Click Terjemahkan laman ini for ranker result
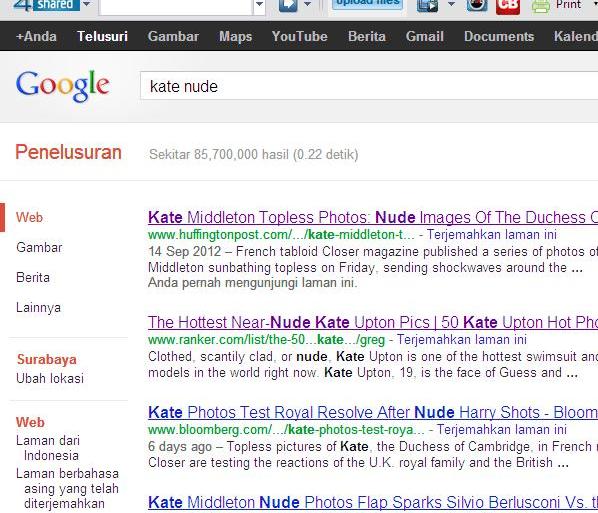This screenshot has height=513, width=598. click(x=462, y=339)
